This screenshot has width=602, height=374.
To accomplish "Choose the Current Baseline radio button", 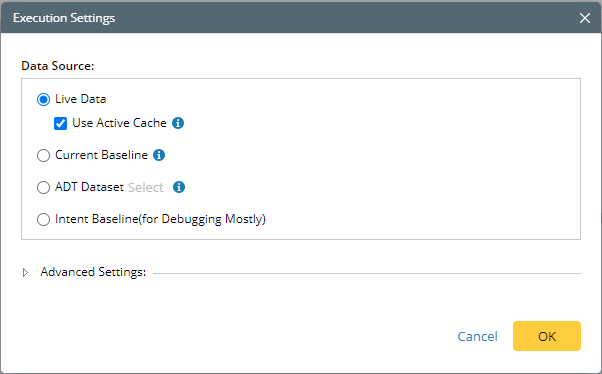I will [43, 156].
